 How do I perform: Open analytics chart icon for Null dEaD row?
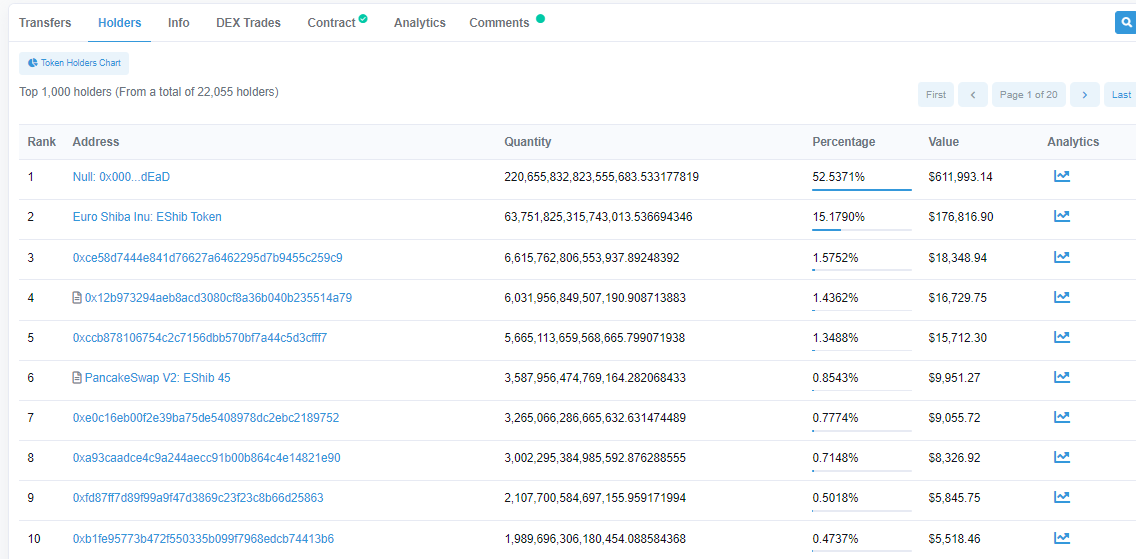(1061, 176)
